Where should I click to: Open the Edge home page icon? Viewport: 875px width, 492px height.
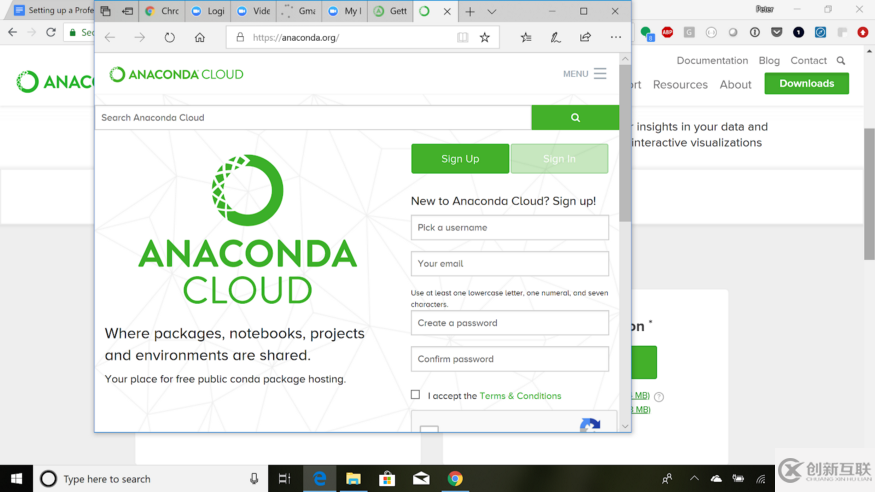(200, 37)
